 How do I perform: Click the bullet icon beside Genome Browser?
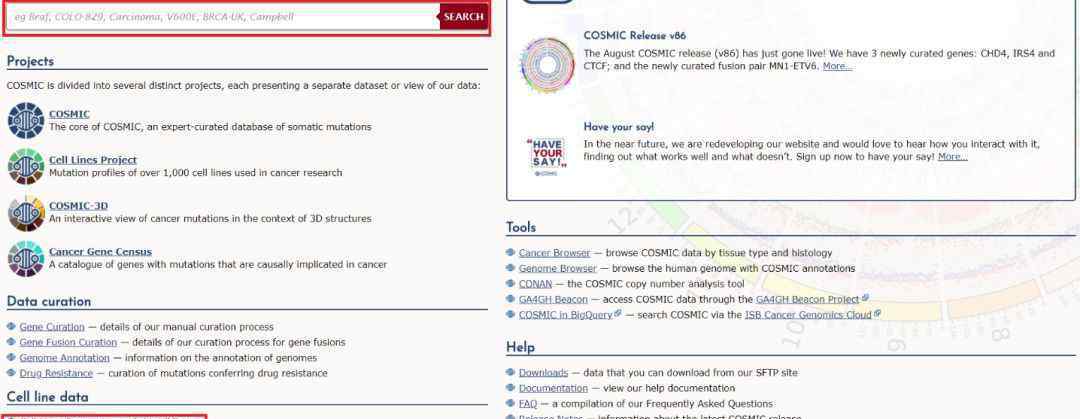point(510,268)
